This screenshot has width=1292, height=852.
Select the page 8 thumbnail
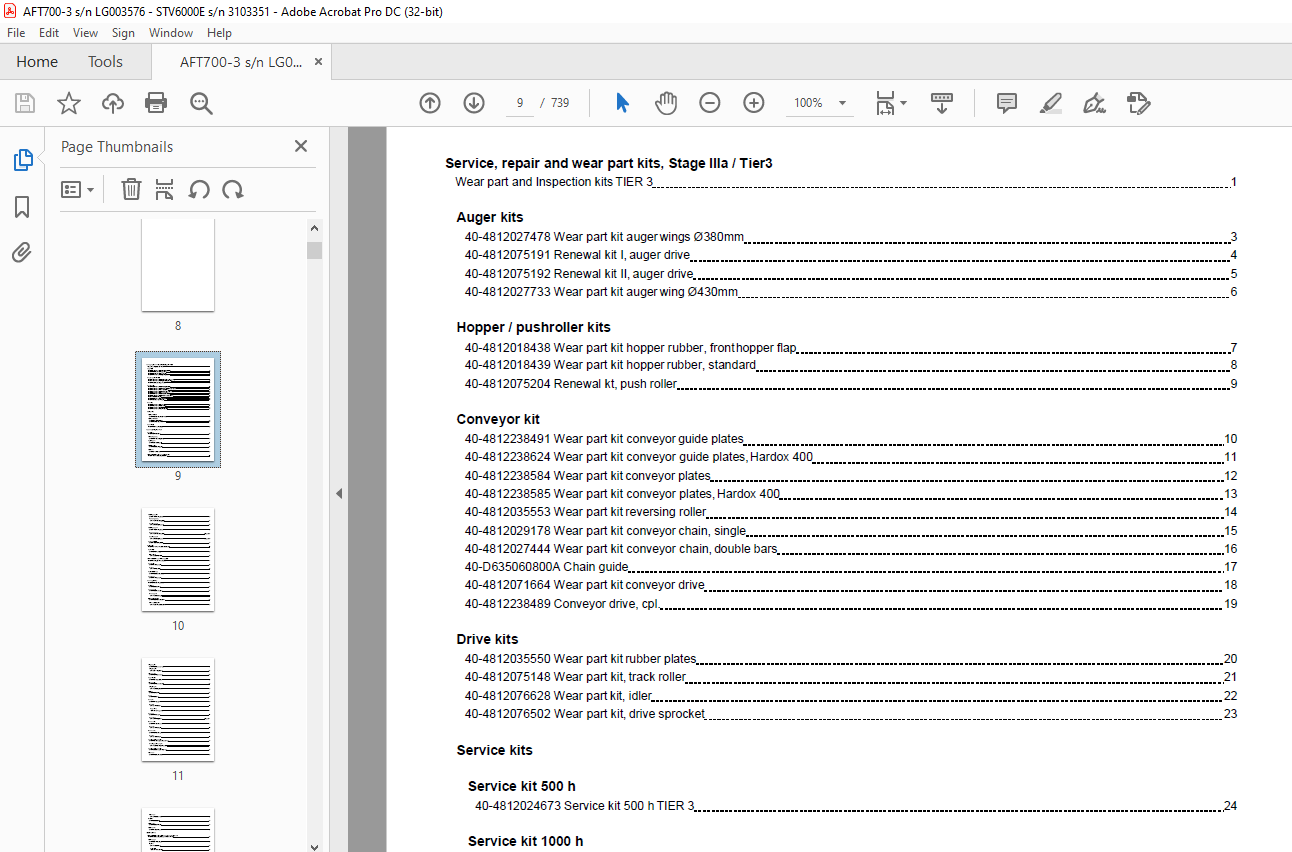click(178, 265)
